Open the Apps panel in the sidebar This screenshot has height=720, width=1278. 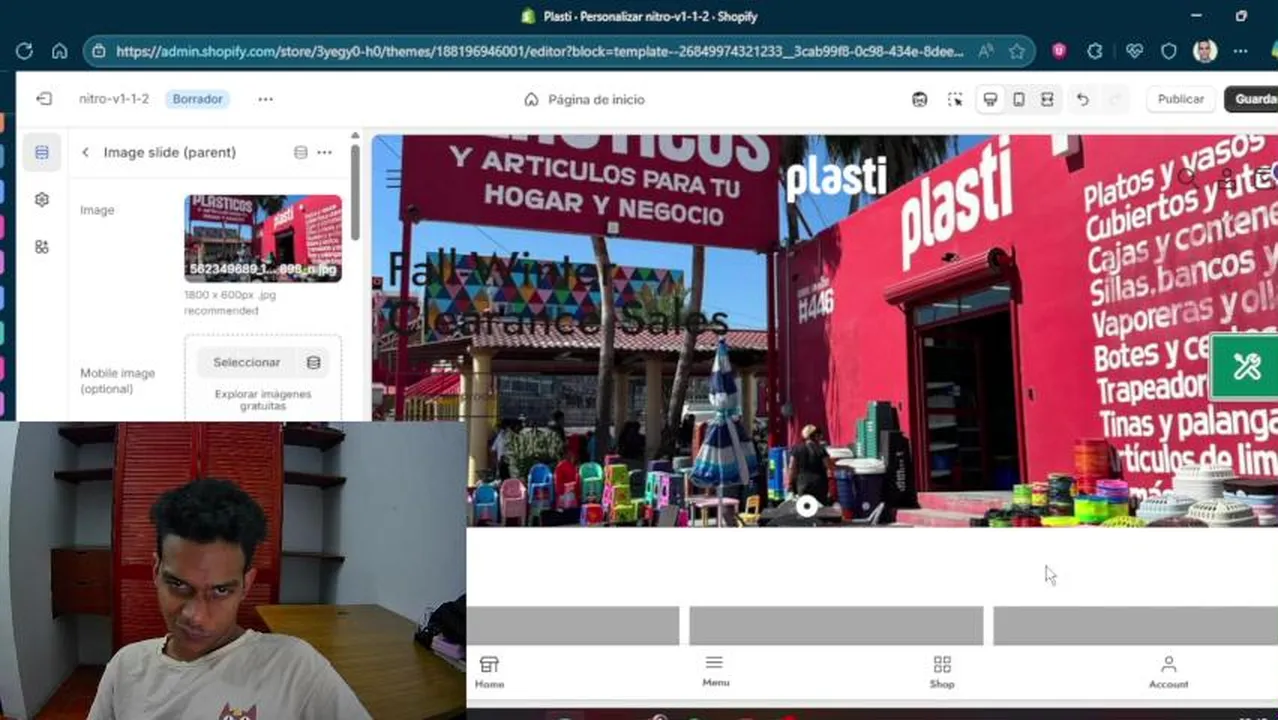(x=41, y=246)
